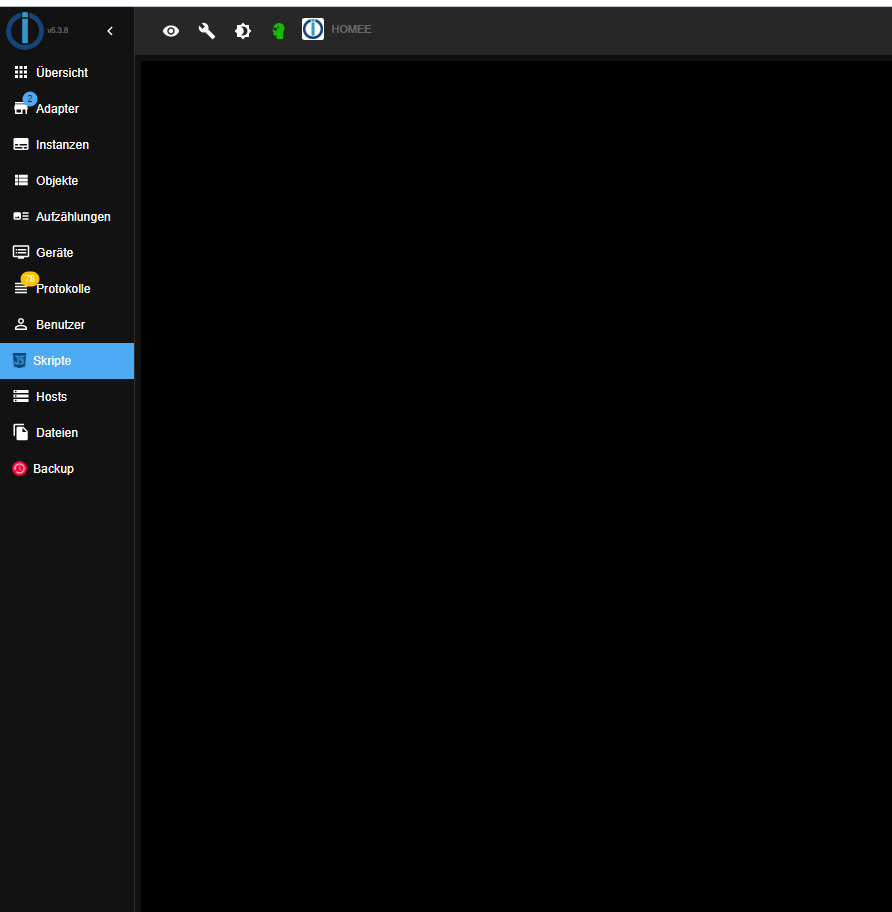The height and width of the screenshot is (912, 892).
Task: Click the Hosts server icon
Action: [21, 397]
